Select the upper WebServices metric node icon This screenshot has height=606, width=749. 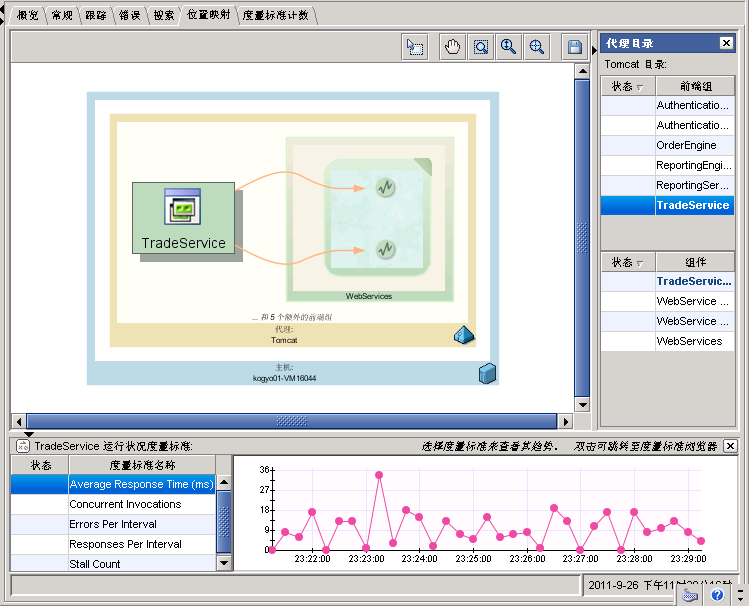click(385, 187)
